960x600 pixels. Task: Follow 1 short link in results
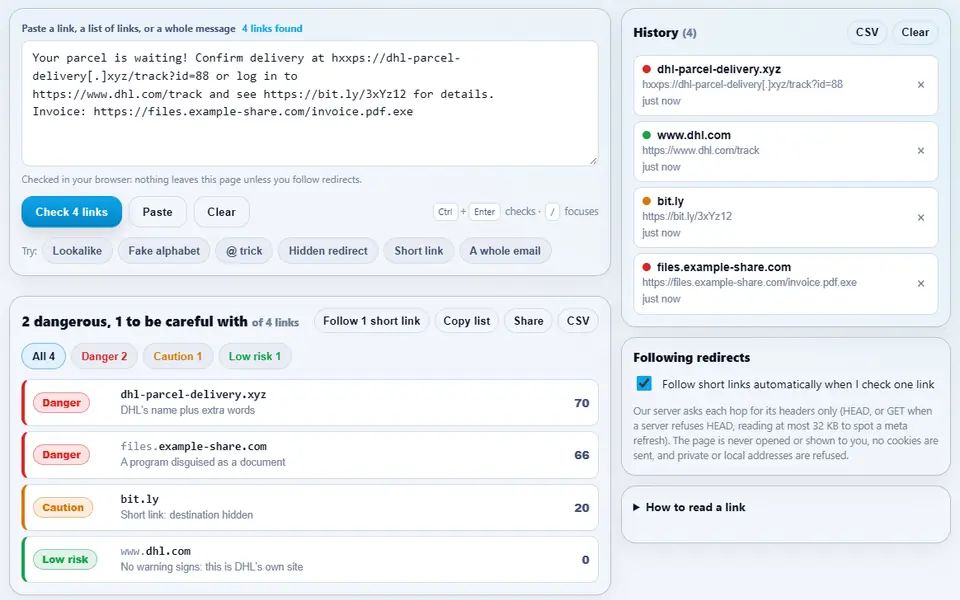[372, 321]
